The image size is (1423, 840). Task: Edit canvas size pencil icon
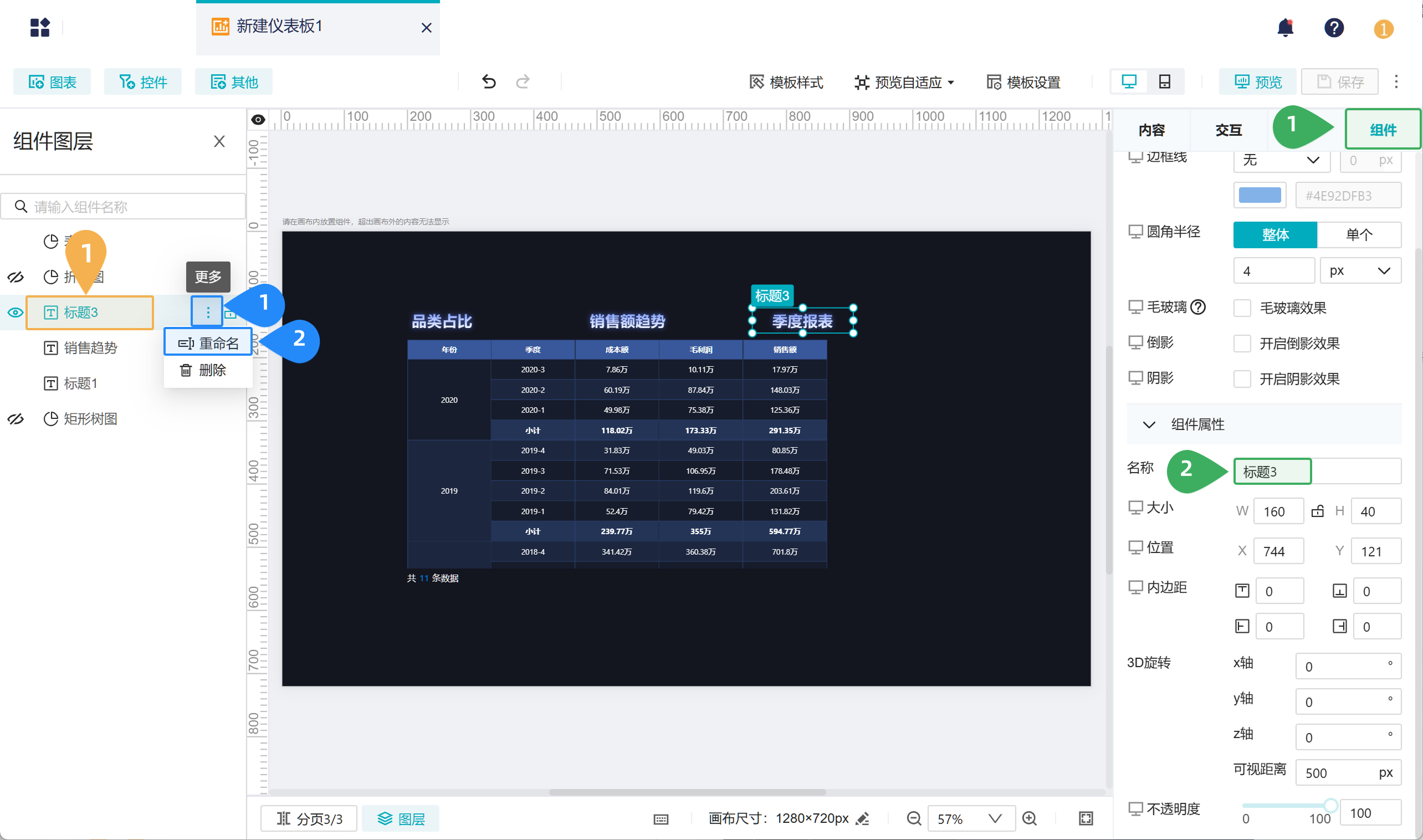[863, 818]
